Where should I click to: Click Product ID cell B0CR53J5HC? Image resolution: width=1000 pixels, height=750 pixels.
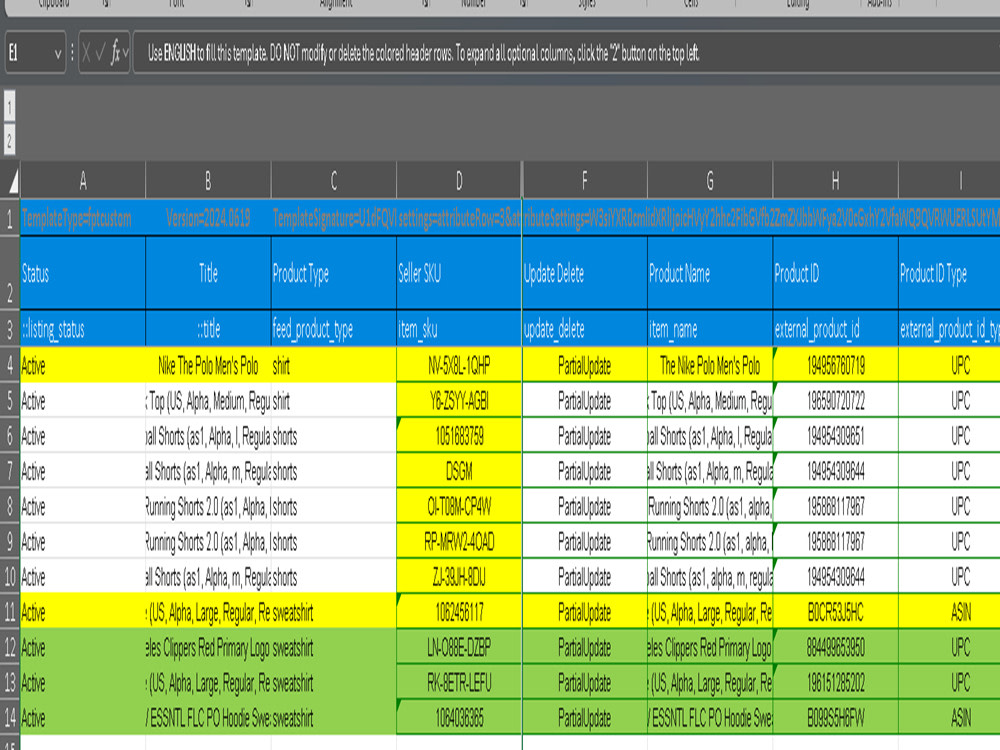[835, 612]
